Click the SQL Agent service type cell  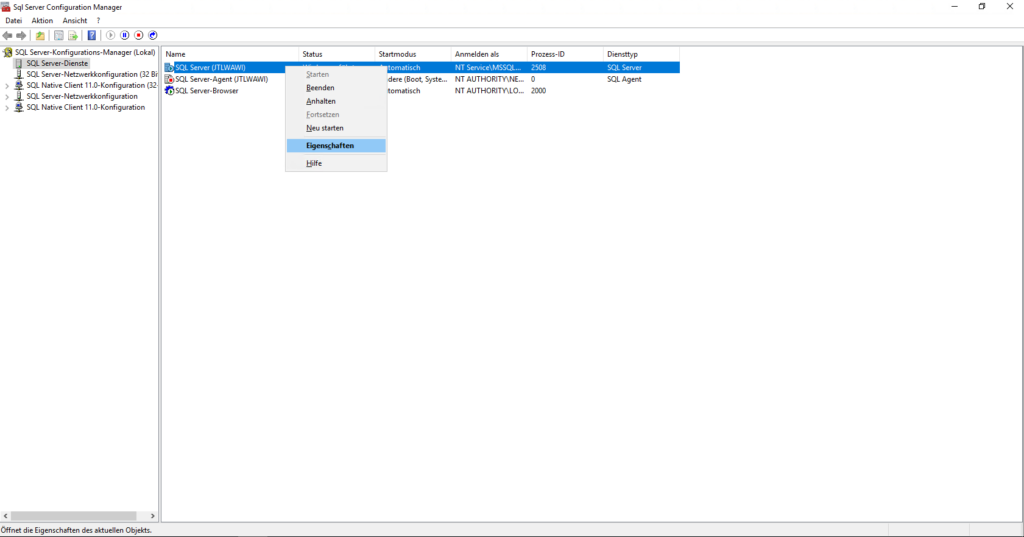[624, 79]
